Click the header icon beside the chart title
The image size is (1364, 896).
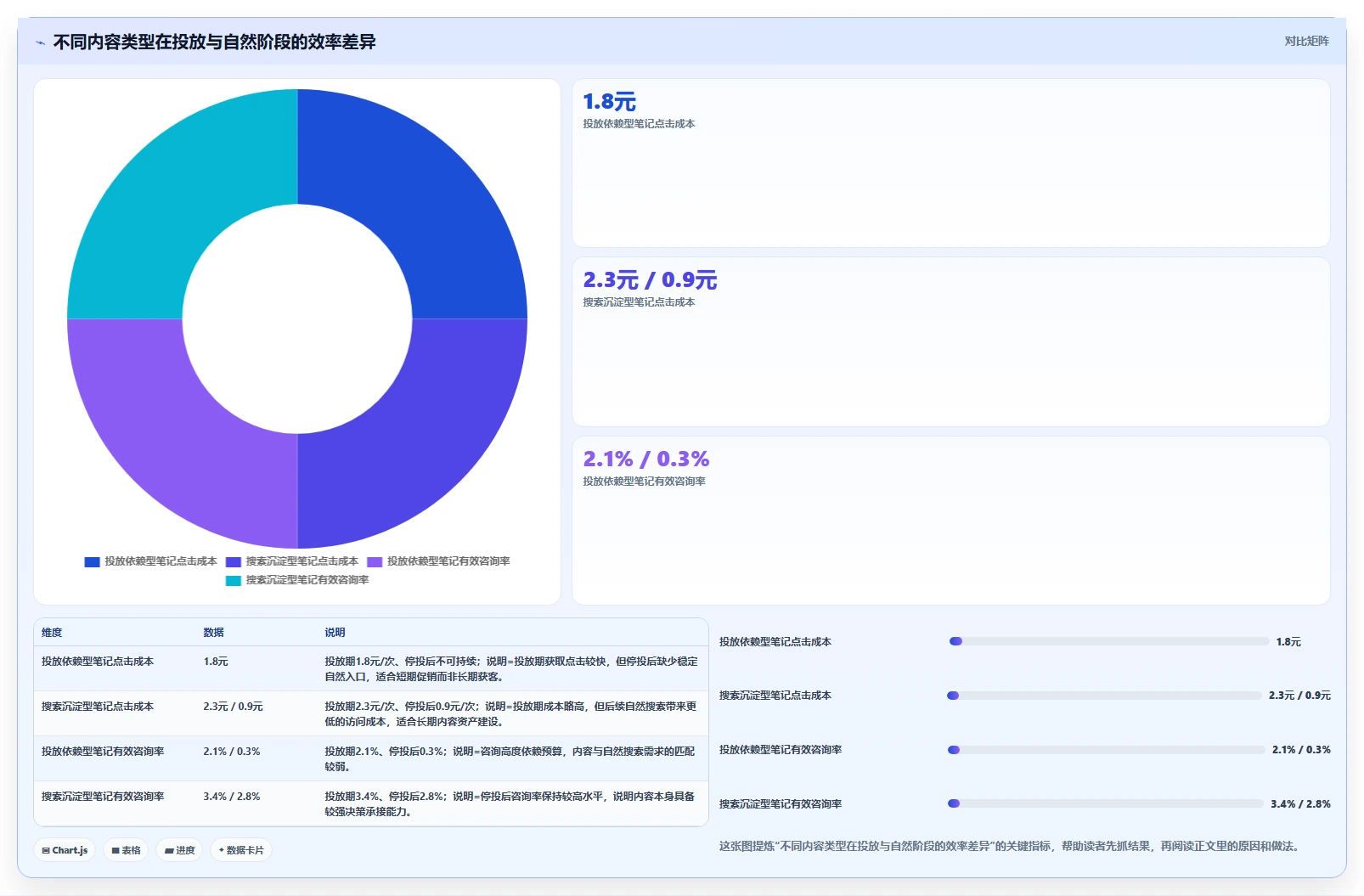(x=40, y=42)
